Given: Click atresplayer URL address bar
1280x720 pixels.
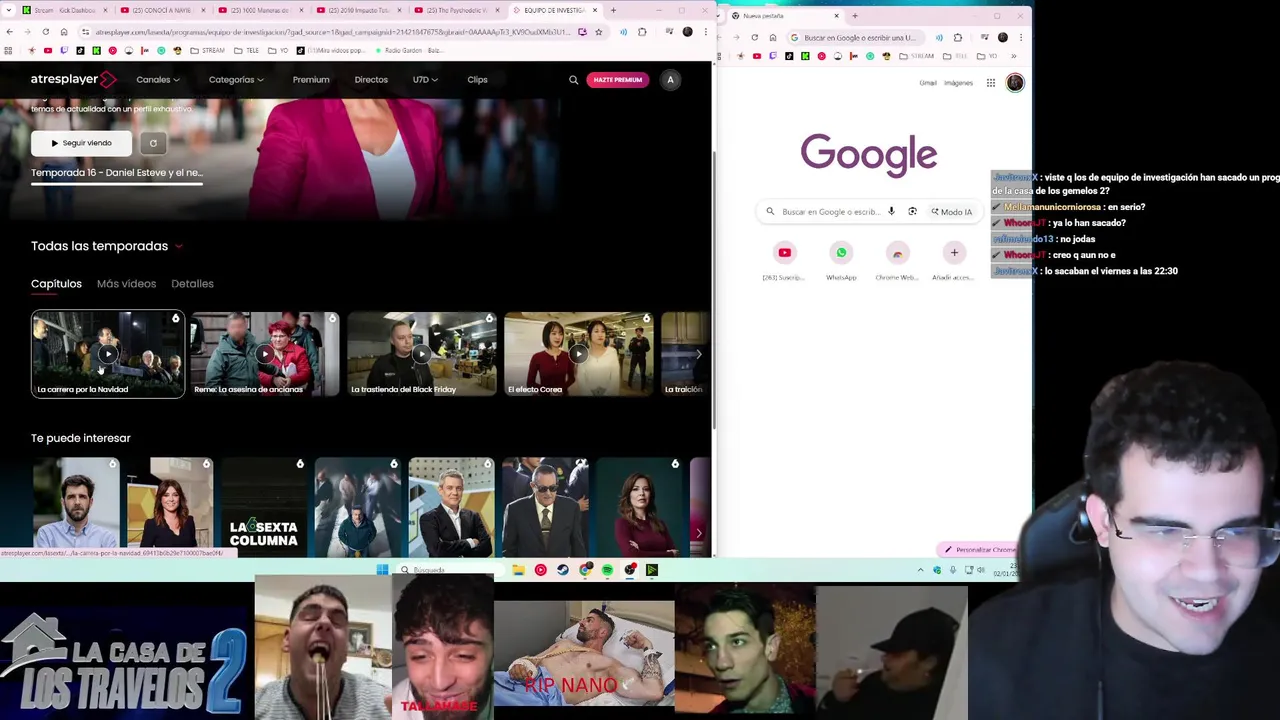Looking at the screenshot, I should tap(335, 32).
